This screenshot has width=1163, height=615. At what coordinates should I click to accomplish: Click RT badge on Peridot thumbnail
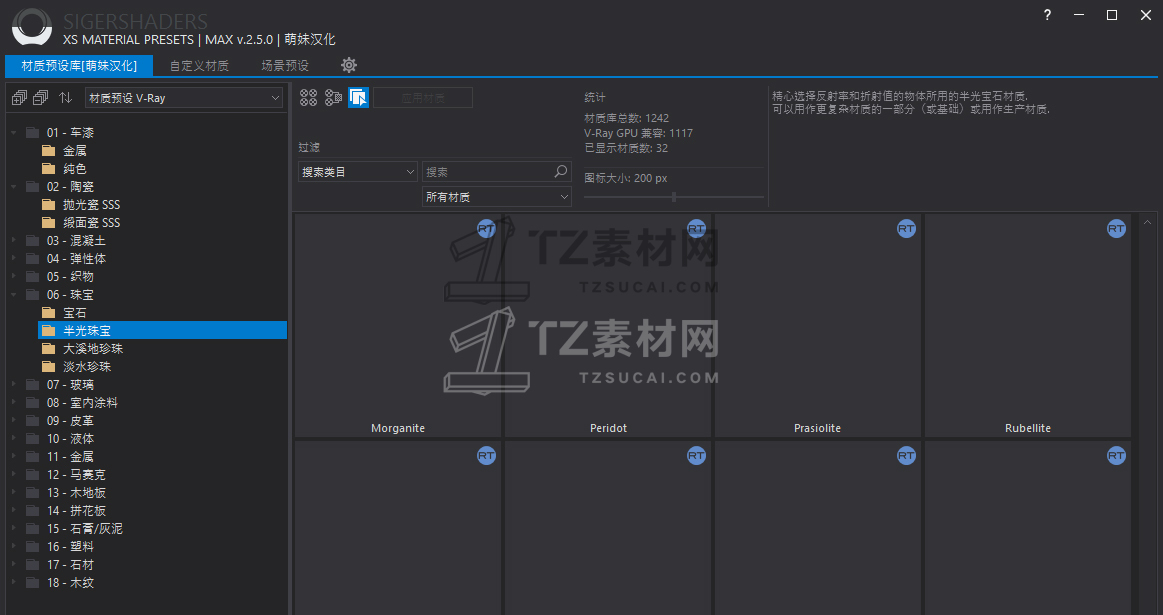[696, 228]
